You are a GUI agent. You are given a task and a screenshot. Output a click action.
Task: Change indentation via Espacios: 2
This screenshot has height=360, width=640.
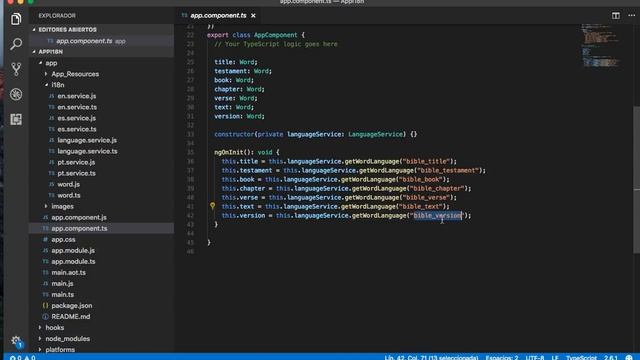coord(502,357)
